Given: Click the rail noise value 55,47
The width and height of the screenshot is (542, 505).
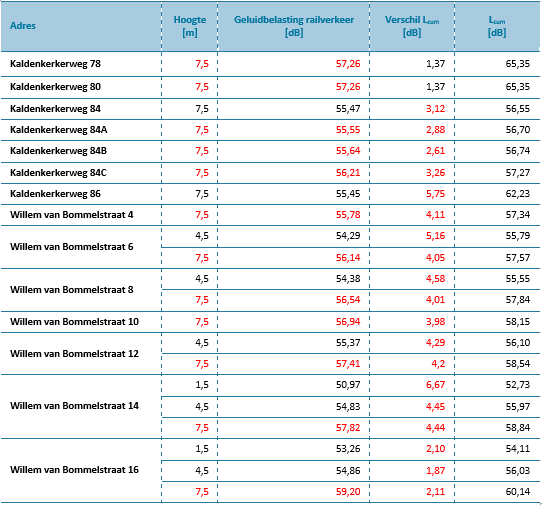Looking at the screenshot, I should click(x=348, y=109).
